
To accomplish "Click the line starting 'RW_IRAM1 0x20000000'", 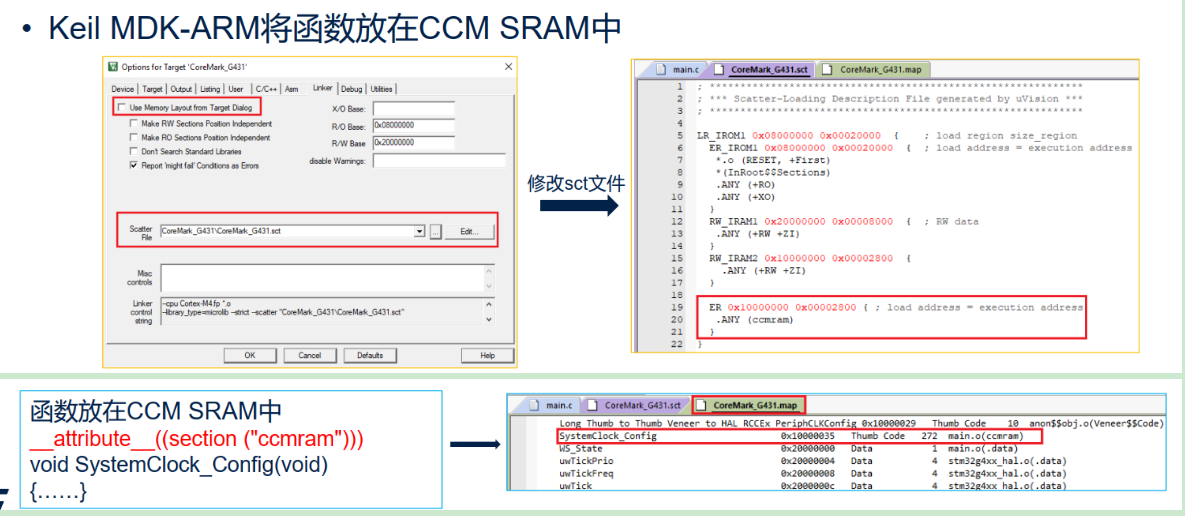I will [843, 221].
